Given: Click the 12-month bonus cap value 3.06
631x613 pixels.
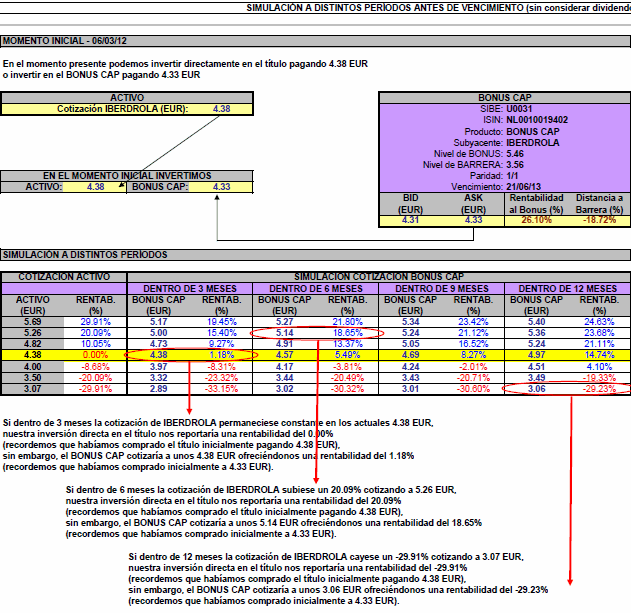Looking at the screenshot, I should [536, 388].
